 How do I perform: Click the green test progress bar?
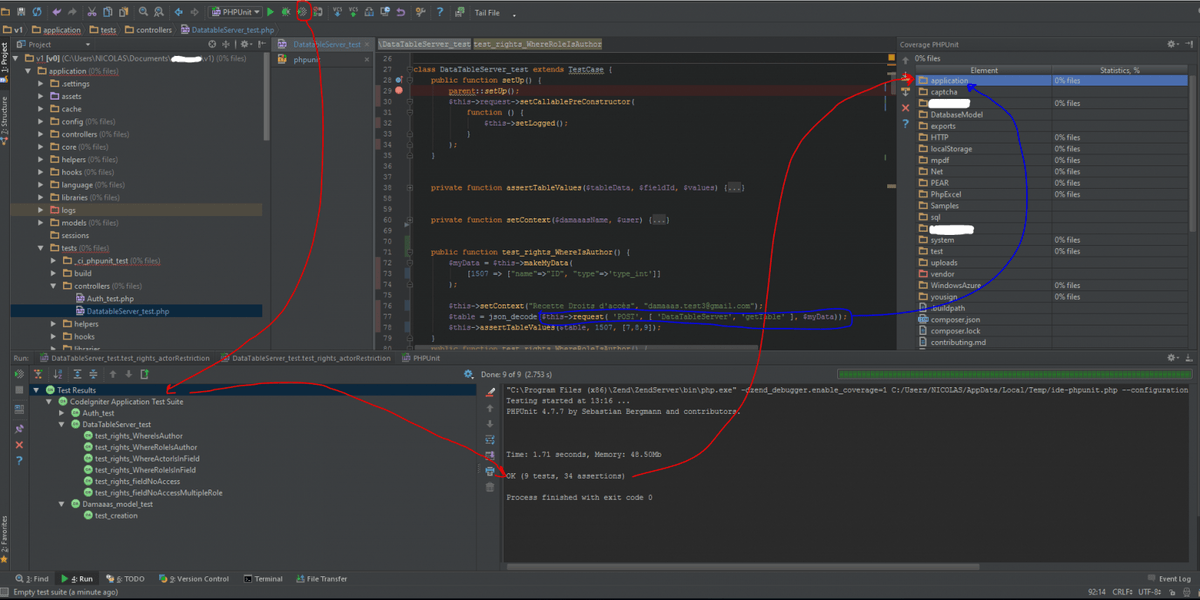point(1014,374)
